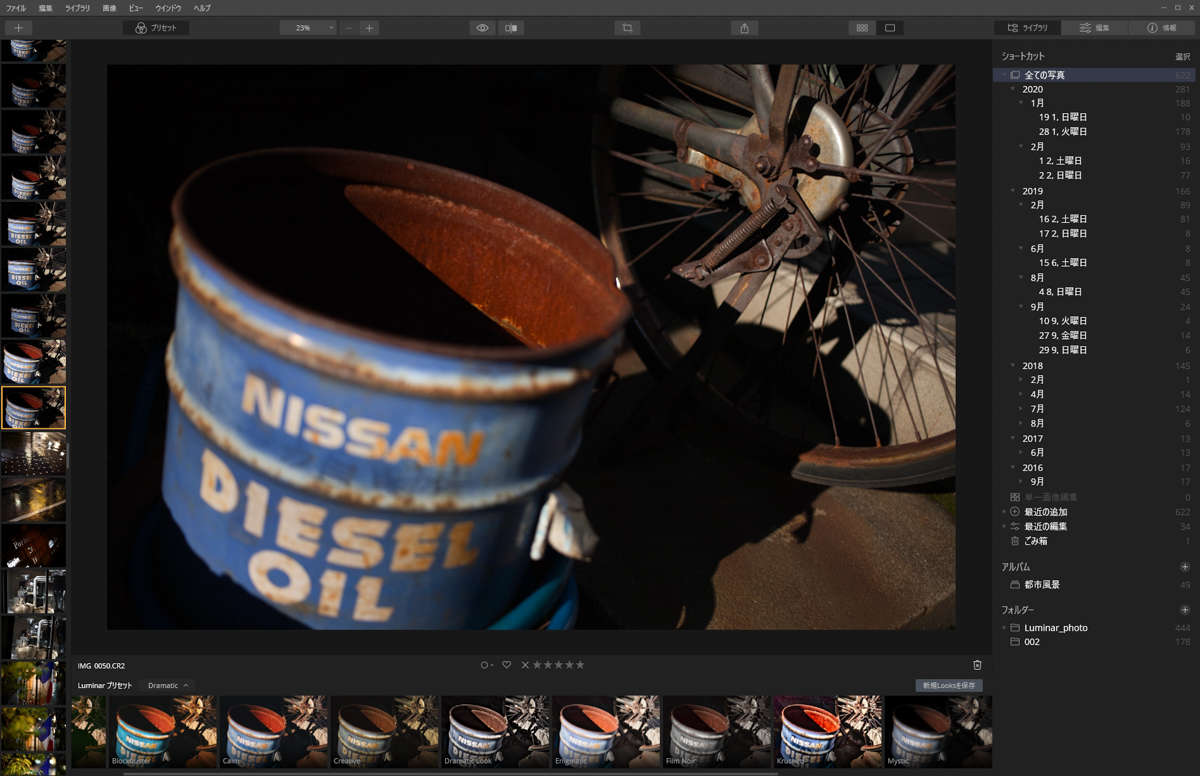Select the highlighted filmstrip thumbnail
Screen dimensions: 1200x776
pyautogui.click(x=34, y=408)
